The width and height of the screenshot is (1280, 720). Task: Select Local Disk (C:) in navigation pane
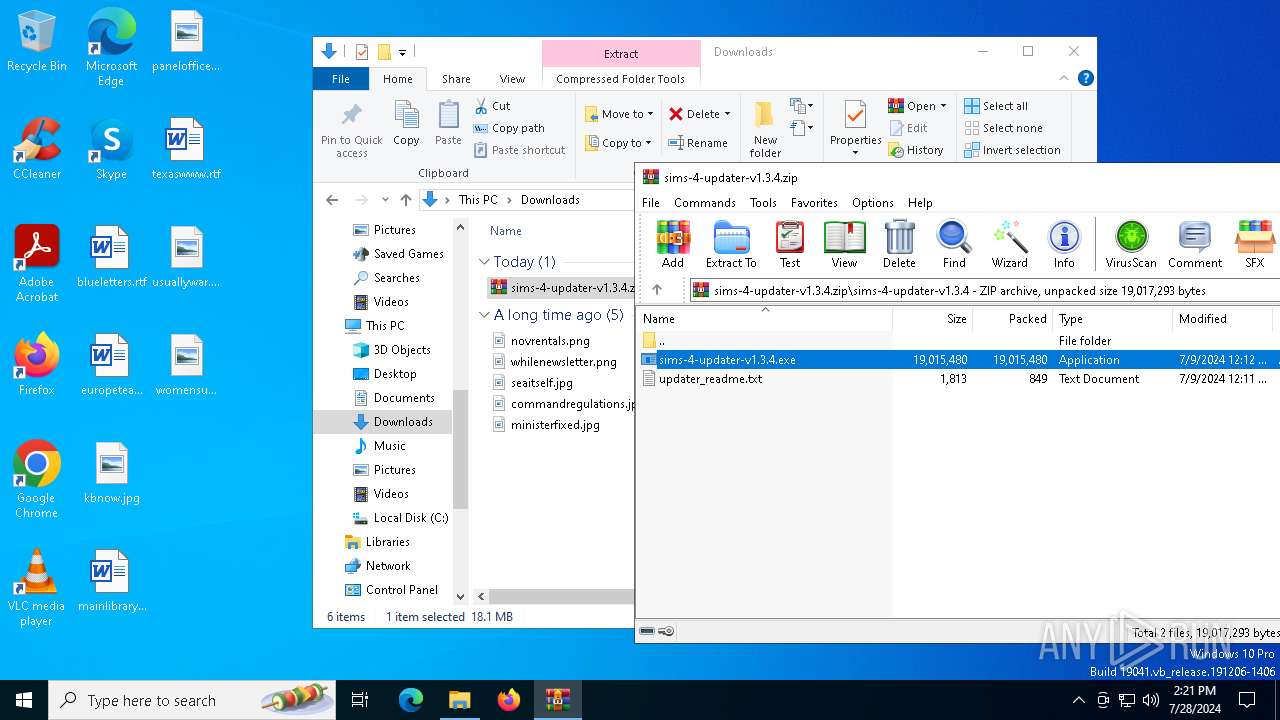[x=399, y=518]
